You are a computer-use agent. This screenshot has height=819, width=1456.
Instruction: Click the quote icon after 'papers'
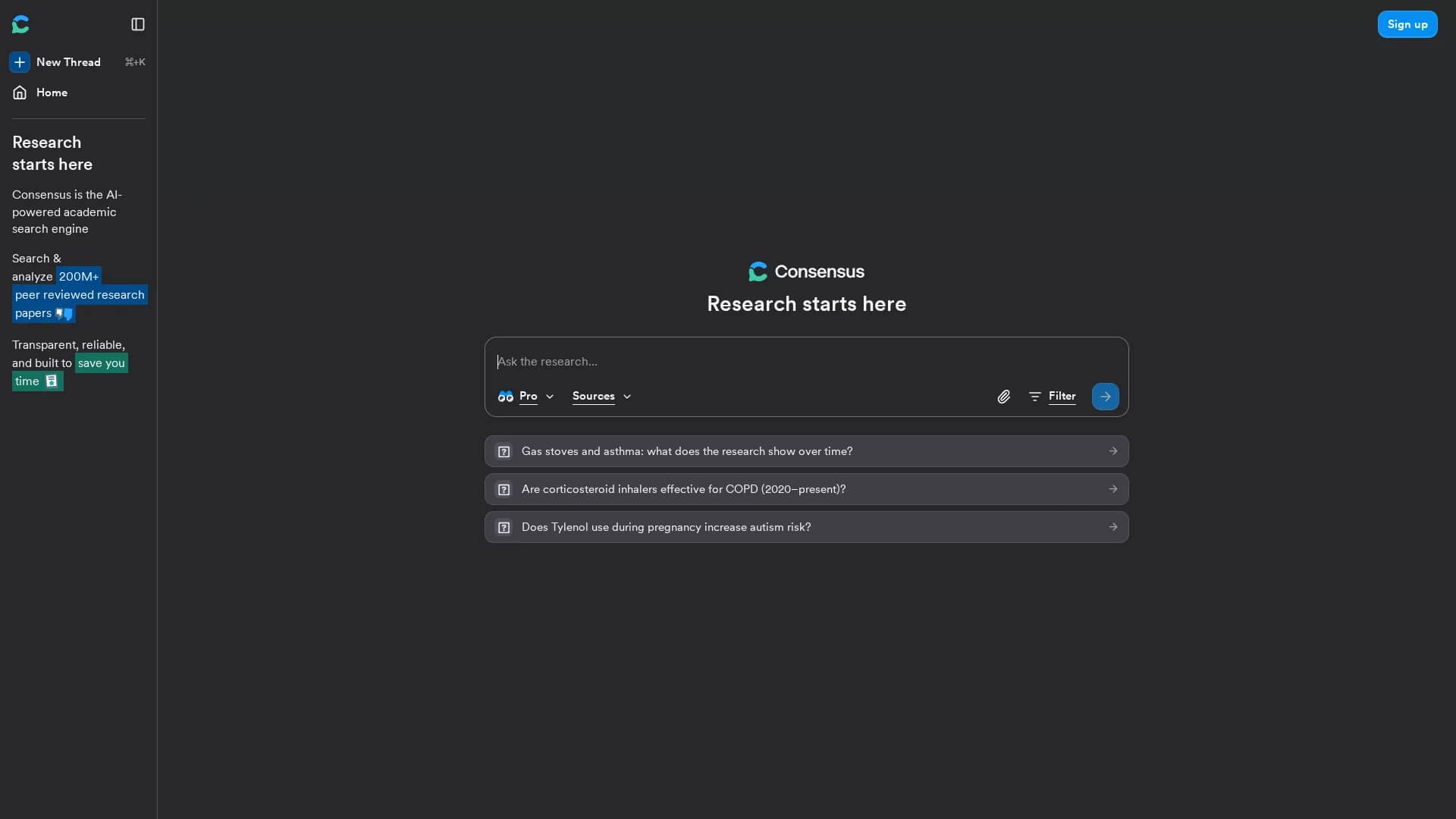[x=64, y=313]
